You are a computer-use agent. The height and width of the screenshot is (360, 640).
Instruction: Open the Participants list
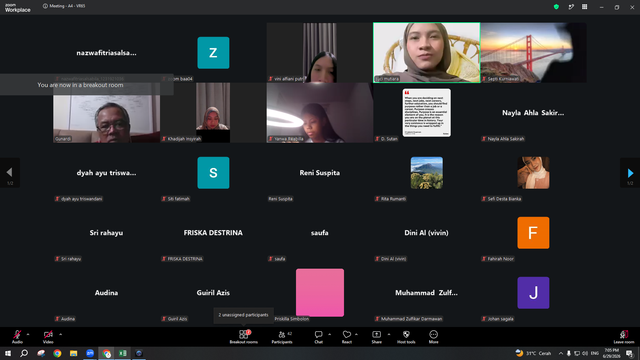[x=282, y=337]
